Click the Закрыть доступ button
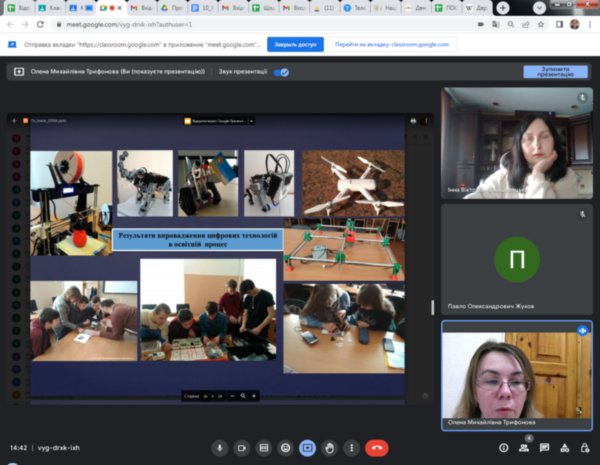This screenshot has width=600, height=465. [x=295, y=44]
